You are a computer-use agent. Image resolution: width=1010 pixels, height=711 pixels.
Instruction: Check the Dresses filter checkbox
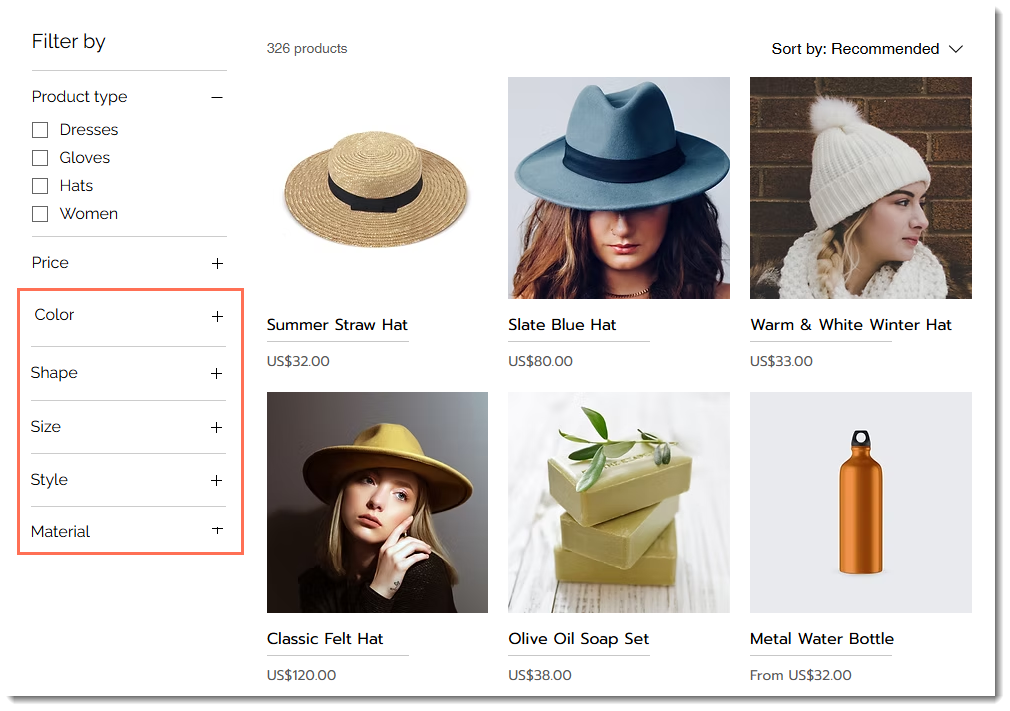point(40,129)
